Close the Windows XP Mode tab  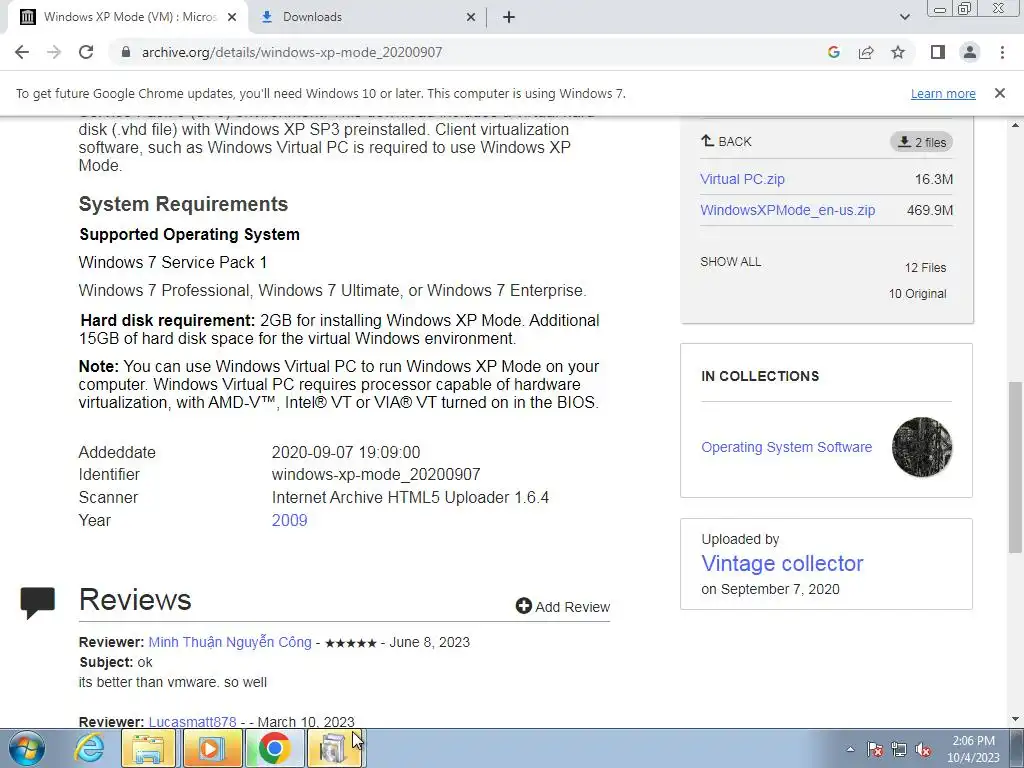point(232,17)
